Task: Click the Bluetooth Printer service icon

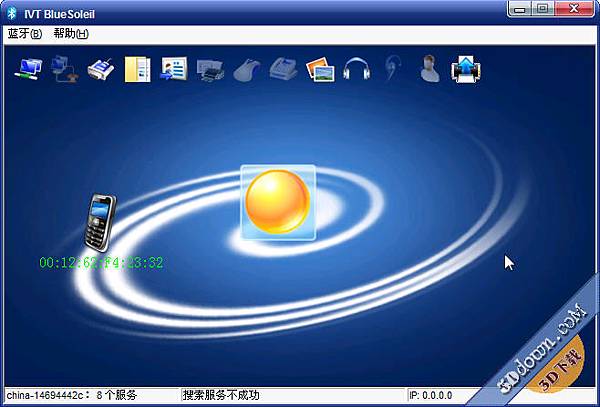Action: tap(210, 70)
